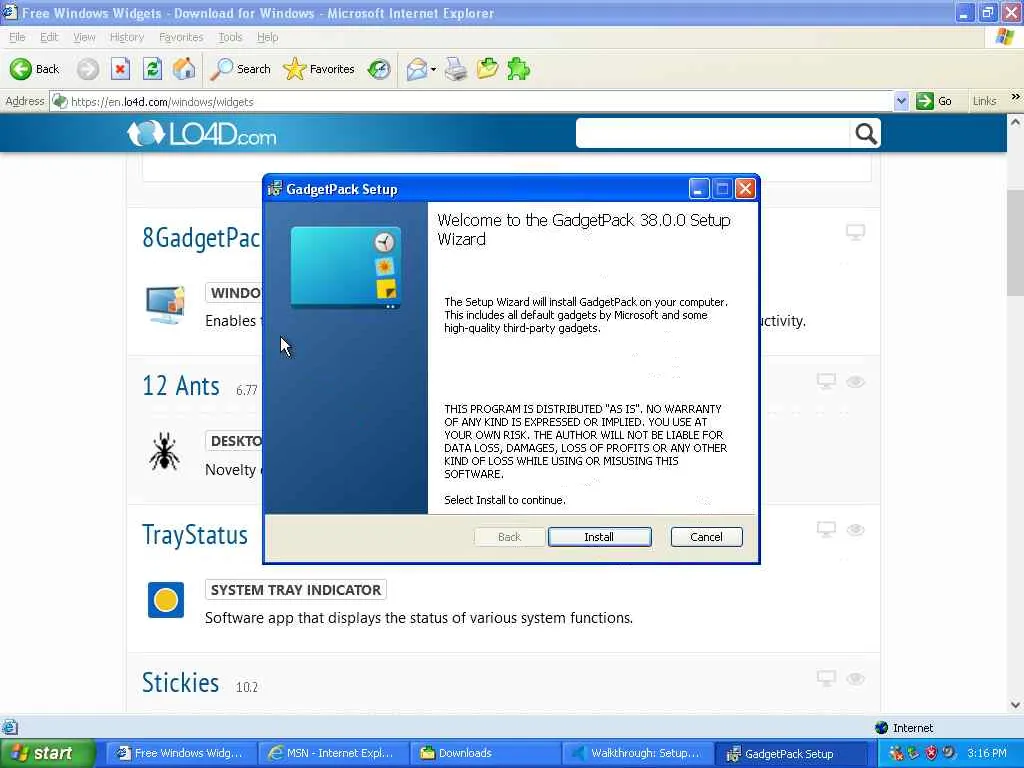Click Cancel in GadgetPack Setup
The height and width of the screenshot is (768, 1024).
(707, 537)
